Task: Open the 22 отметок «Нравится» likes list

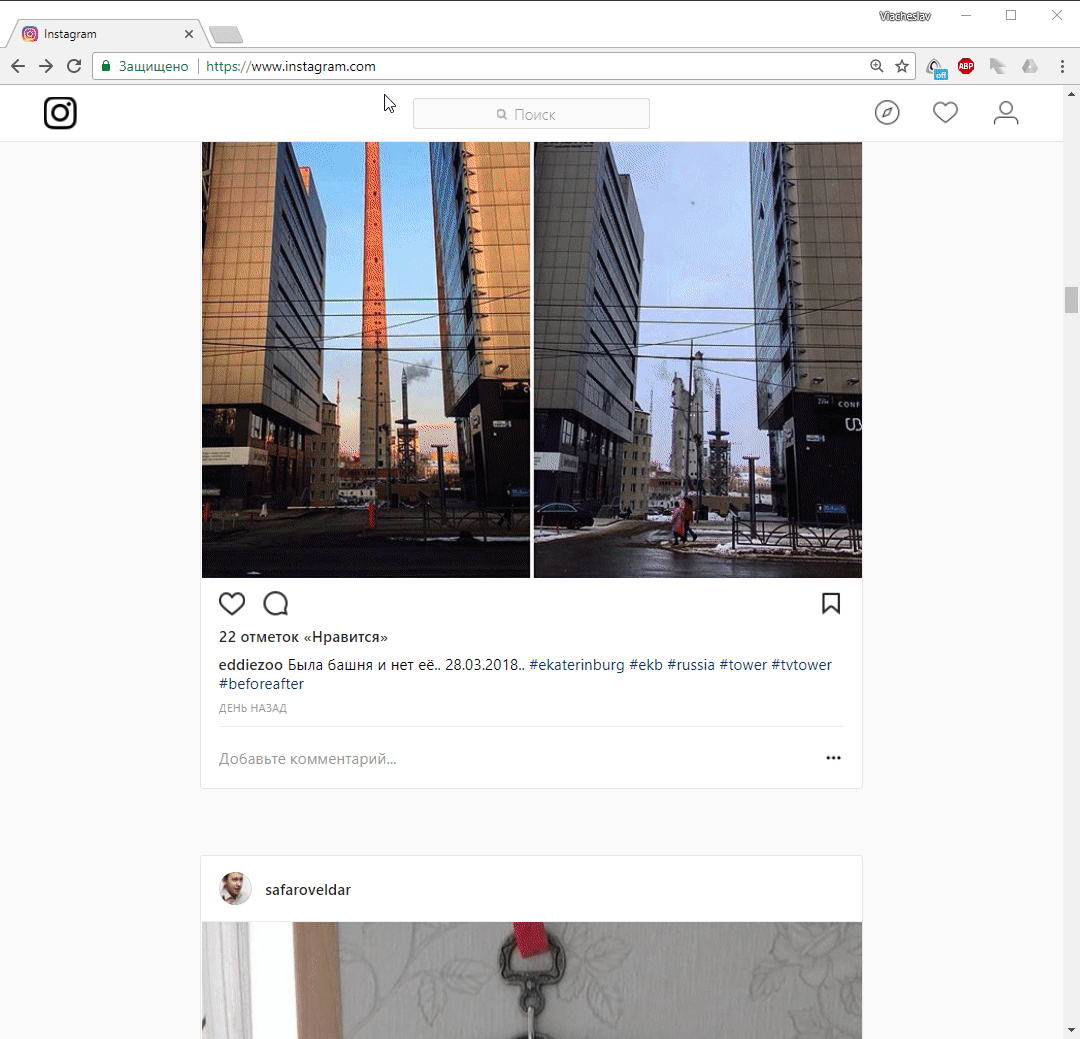Action: (303, 637)
